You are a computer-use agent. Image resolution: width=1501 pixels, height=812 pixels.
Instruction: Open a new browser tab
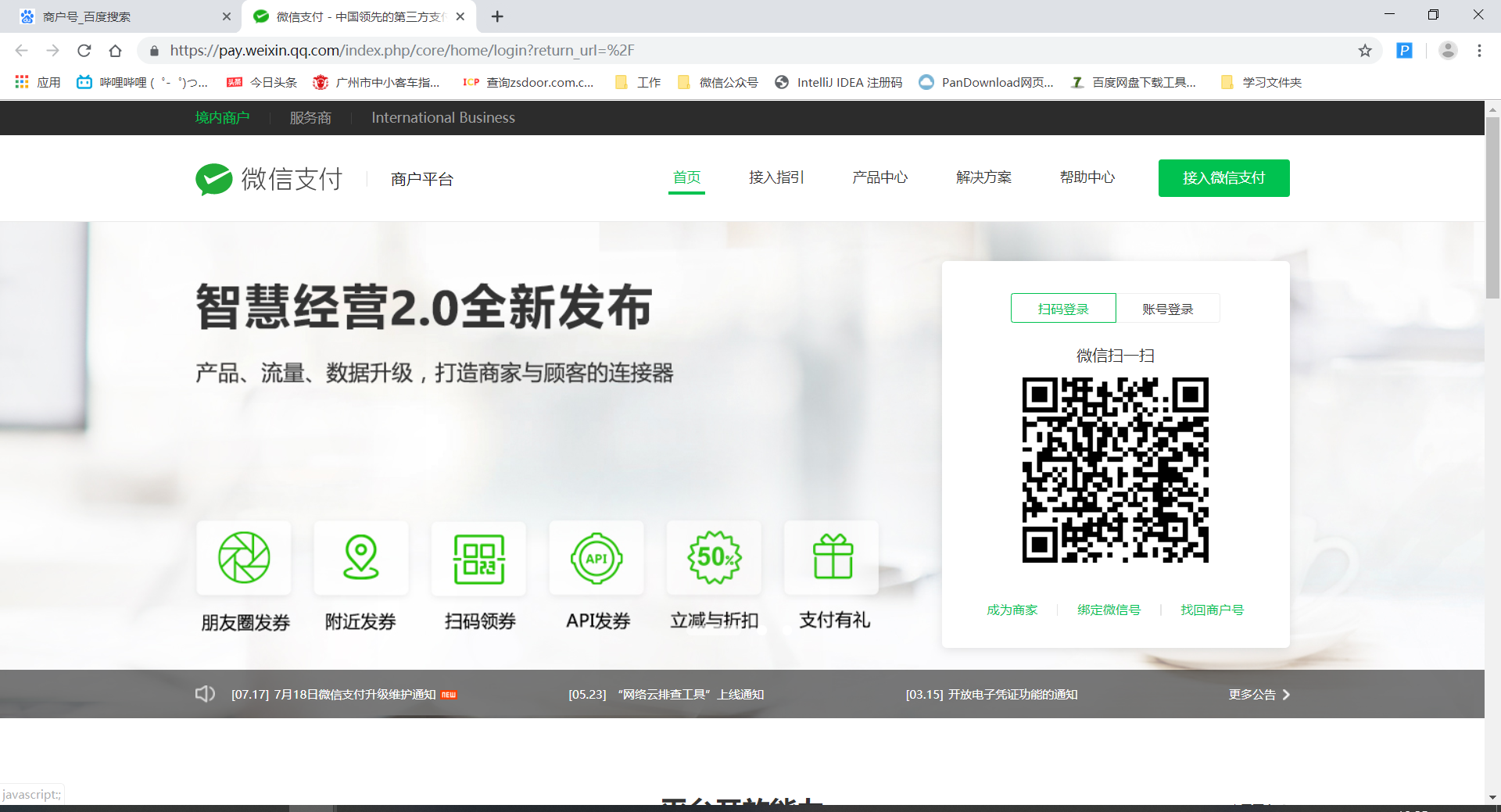click(497, 16)
